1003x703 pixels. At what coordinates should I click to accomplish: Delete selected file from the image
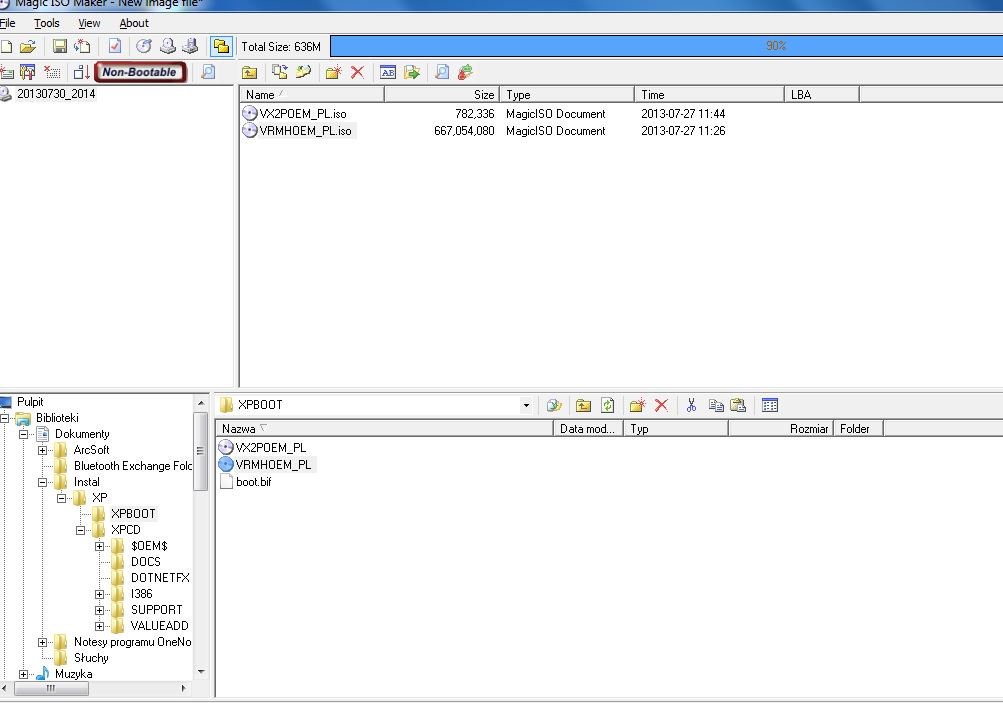coord(358,72)
